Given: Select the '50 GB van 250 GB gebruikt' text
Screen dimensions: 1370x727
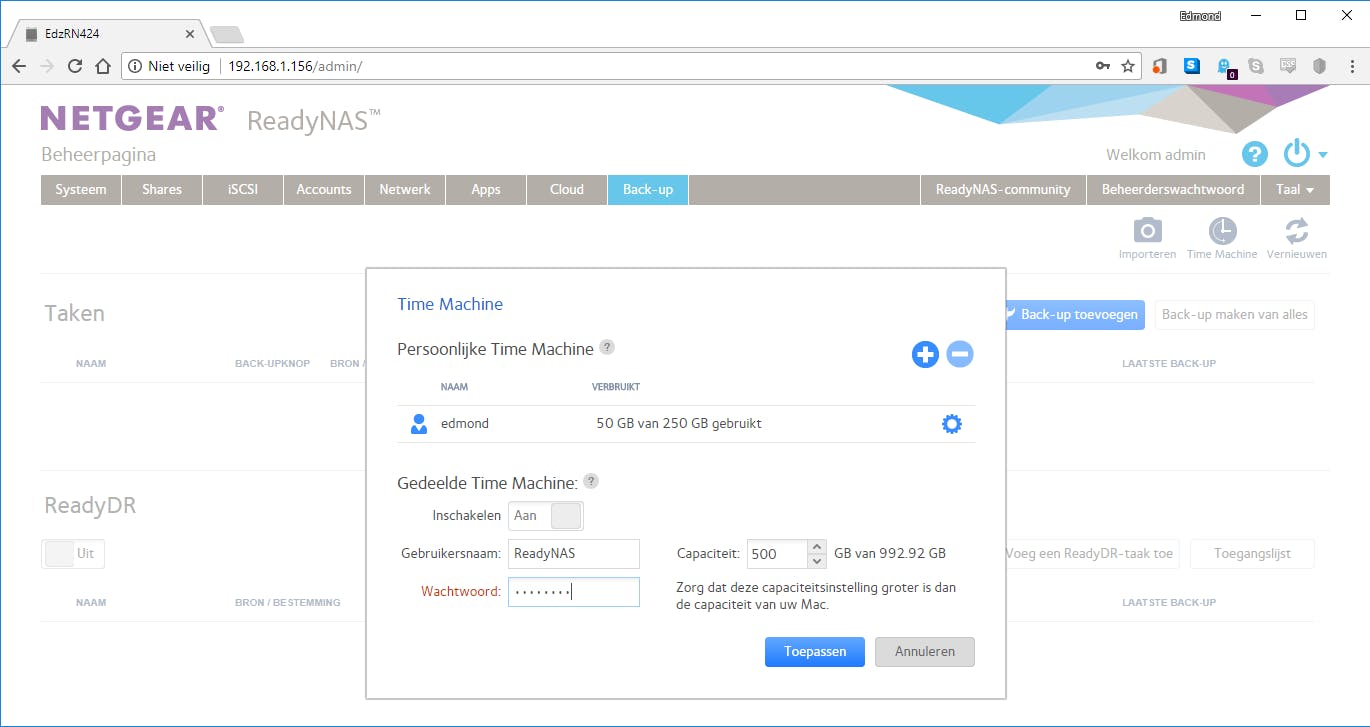Looking at the screenshot, I should click(x=679, y=424).
